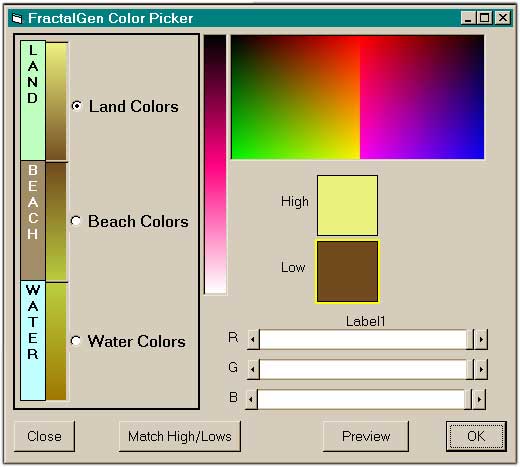Click the title bar application icon
The image size is (520, 467).
pos(17,19)
